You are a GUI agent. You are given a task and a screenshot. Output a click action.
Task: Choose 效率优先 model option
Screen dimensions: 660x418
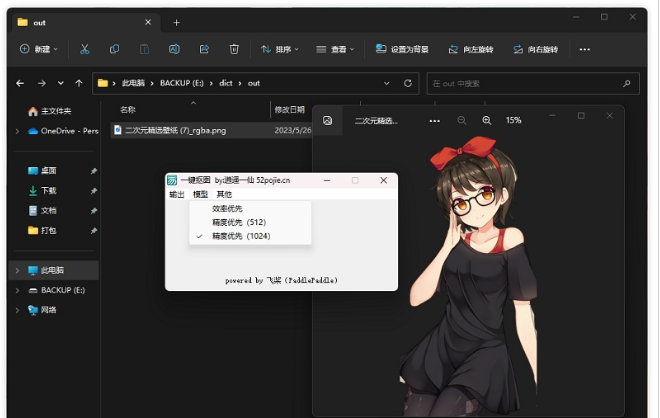pos(250,209)
